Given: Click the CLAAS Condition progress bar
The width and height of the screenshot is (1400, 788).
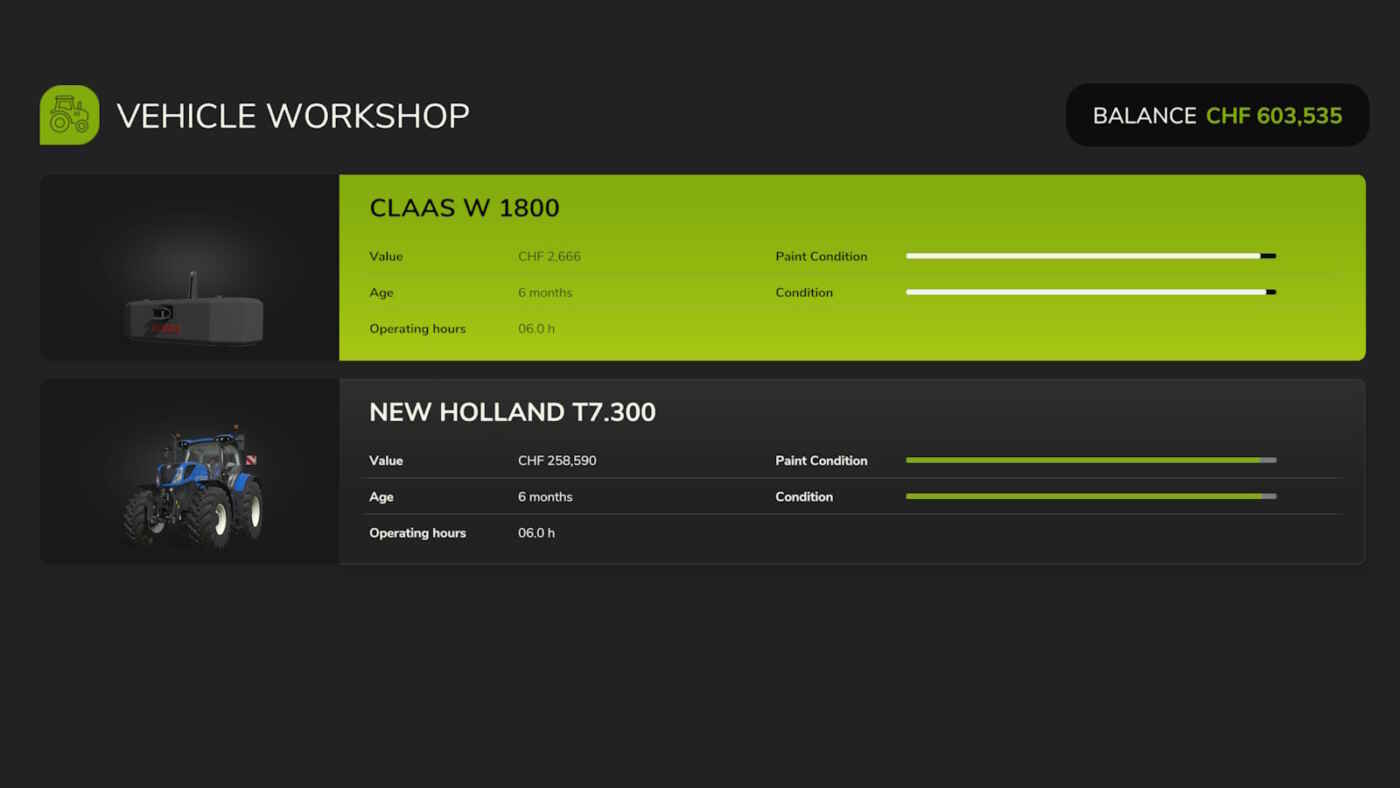Looking at the screenshot, I should pos(1090,292).
